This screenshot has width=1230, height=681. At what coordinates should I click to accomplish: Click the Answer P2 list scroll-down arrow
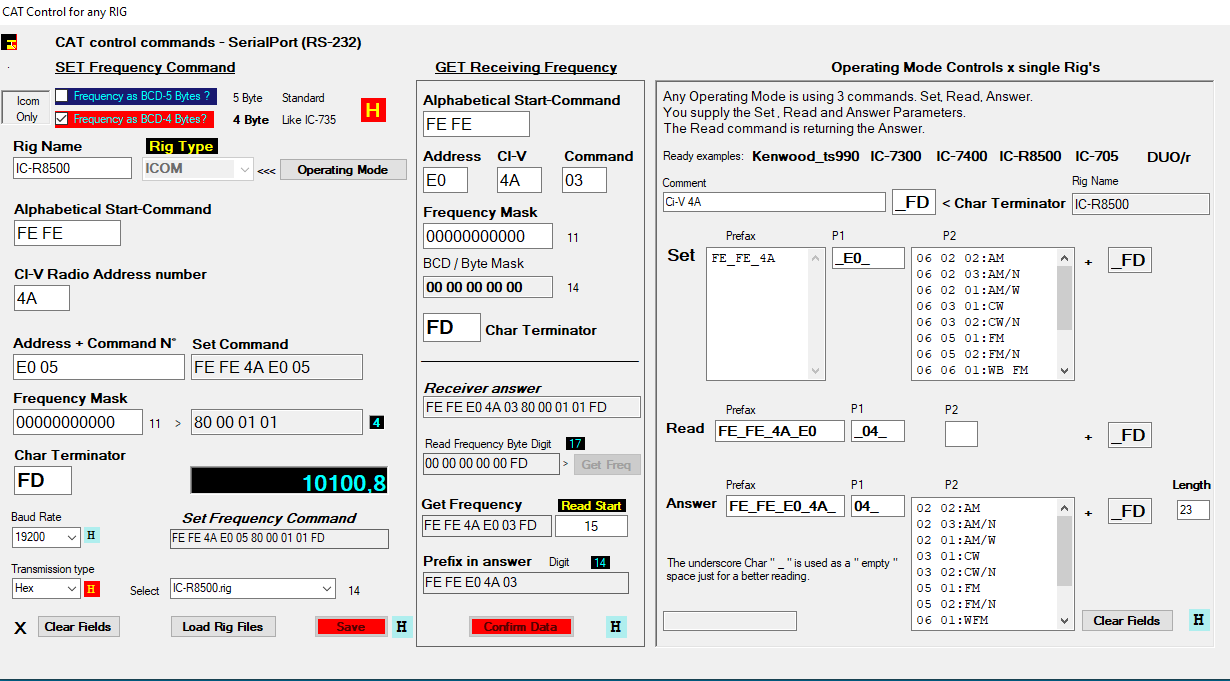tap(1065, 620)
